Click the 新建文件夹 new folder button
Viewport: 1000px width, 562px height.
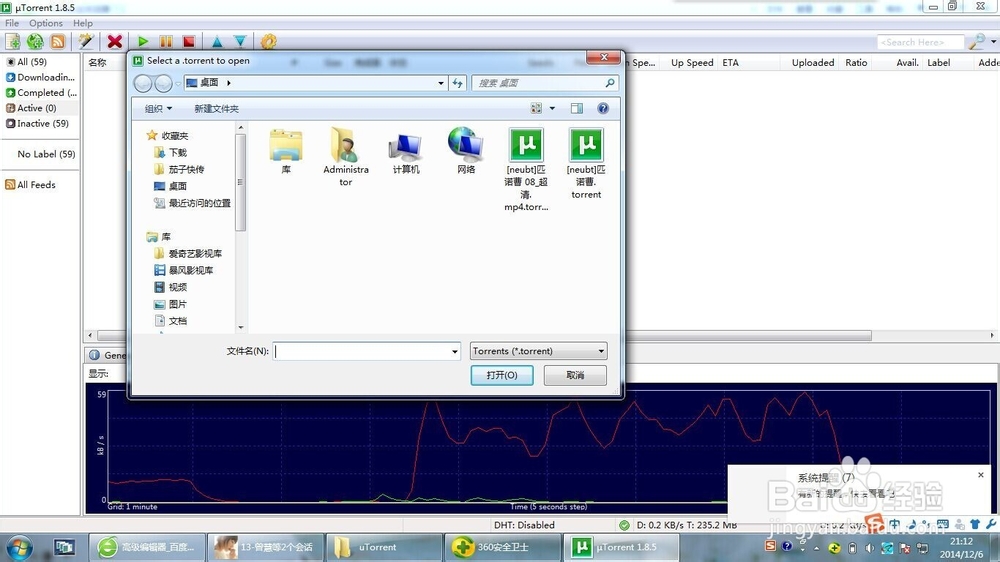click(217, 109)
